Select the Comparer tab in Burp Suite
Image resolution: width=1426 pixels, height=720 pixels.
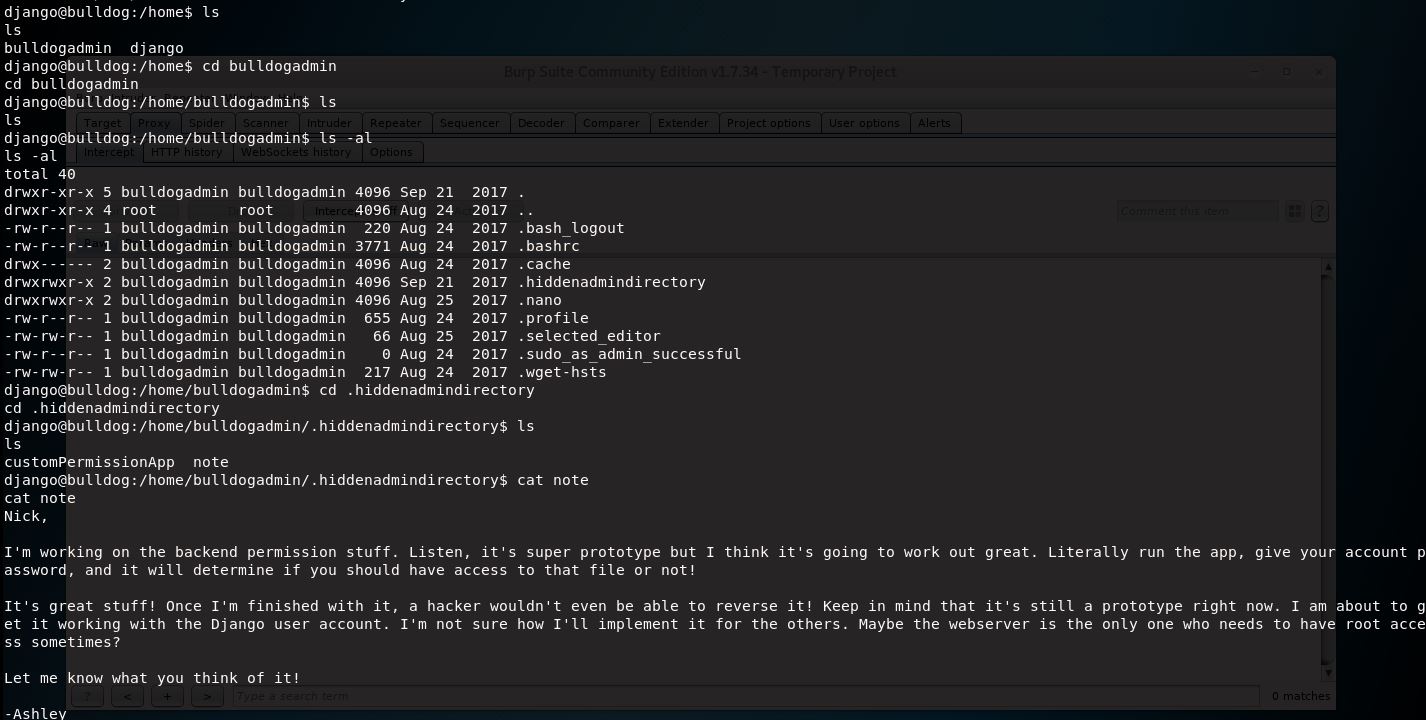tap(611, 123)
